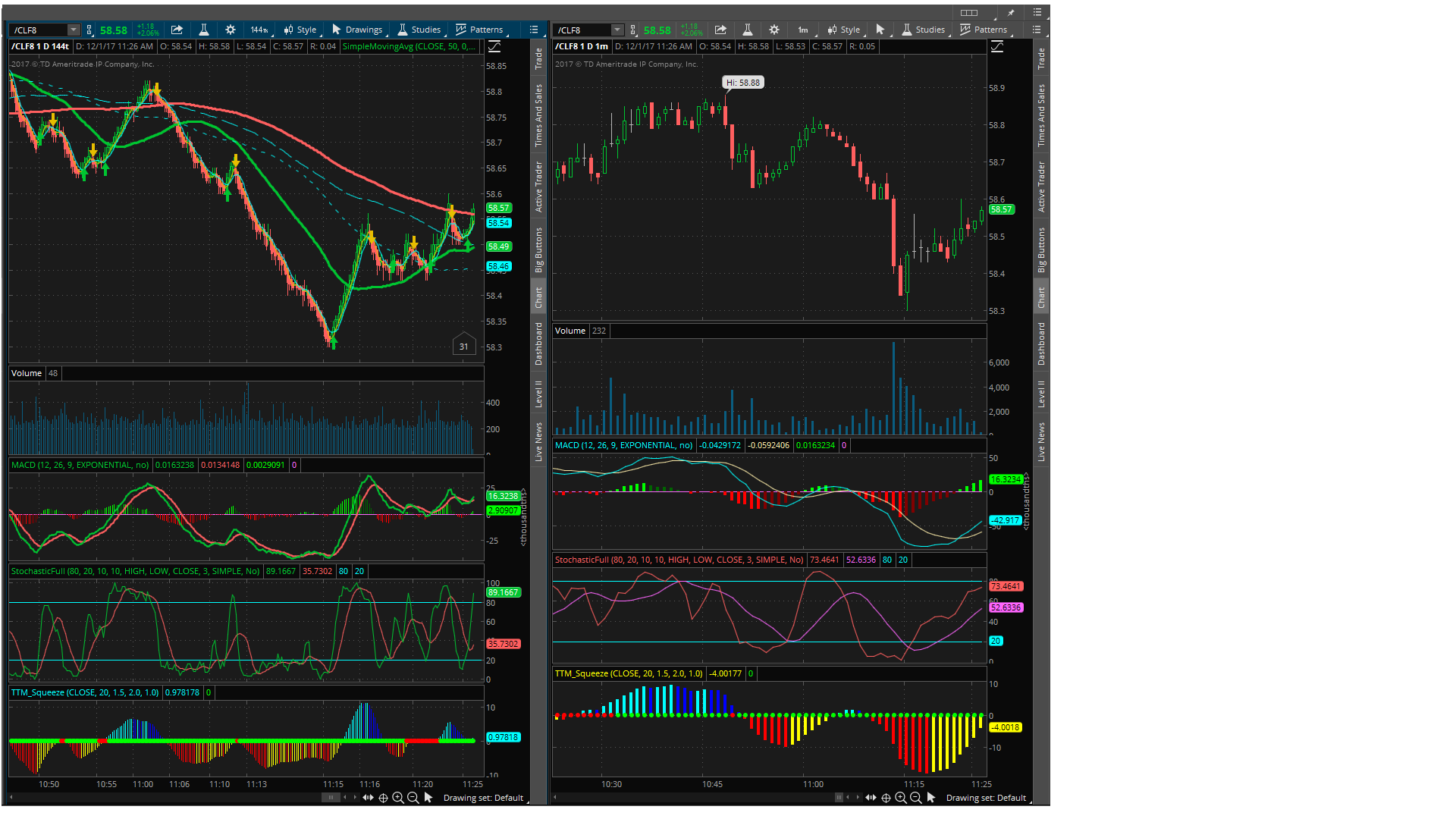Open Live News tab on left sidebar

tap(538, 441)
